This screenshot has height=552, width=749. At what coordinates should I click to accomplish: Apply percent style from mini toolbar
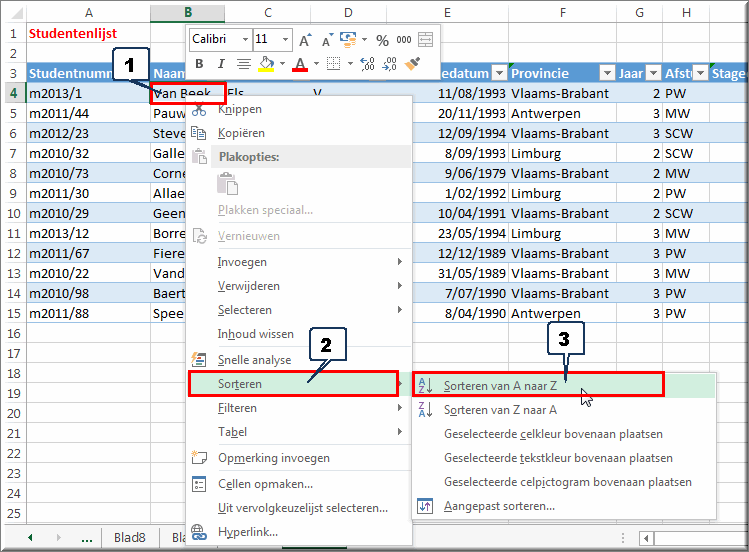(x=382, y=40)
